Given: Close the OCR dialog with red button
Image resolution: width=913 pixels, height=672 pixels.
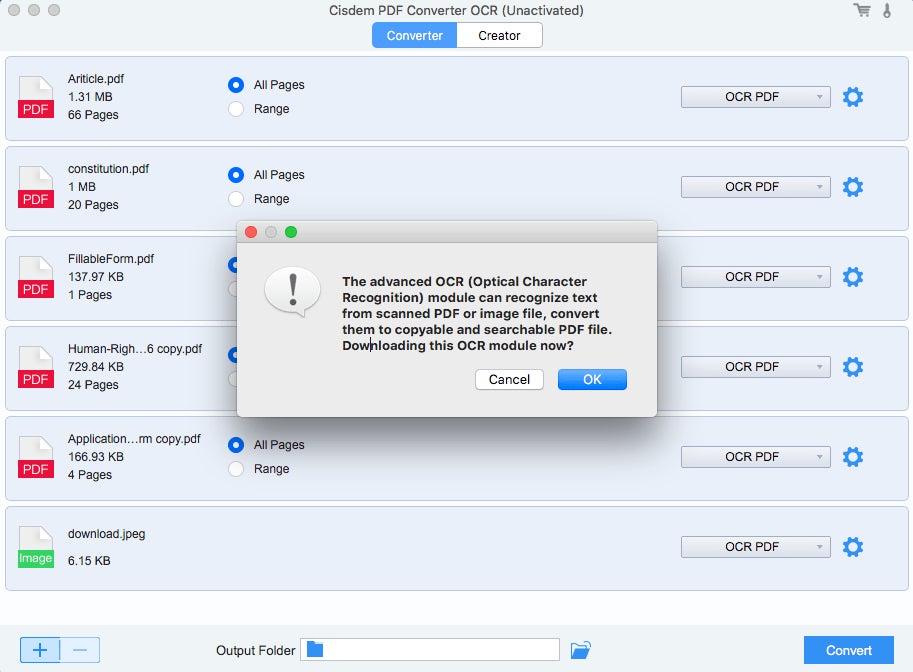Looking at the screenshot, I should pyautogui.click(x=251, y=232).
